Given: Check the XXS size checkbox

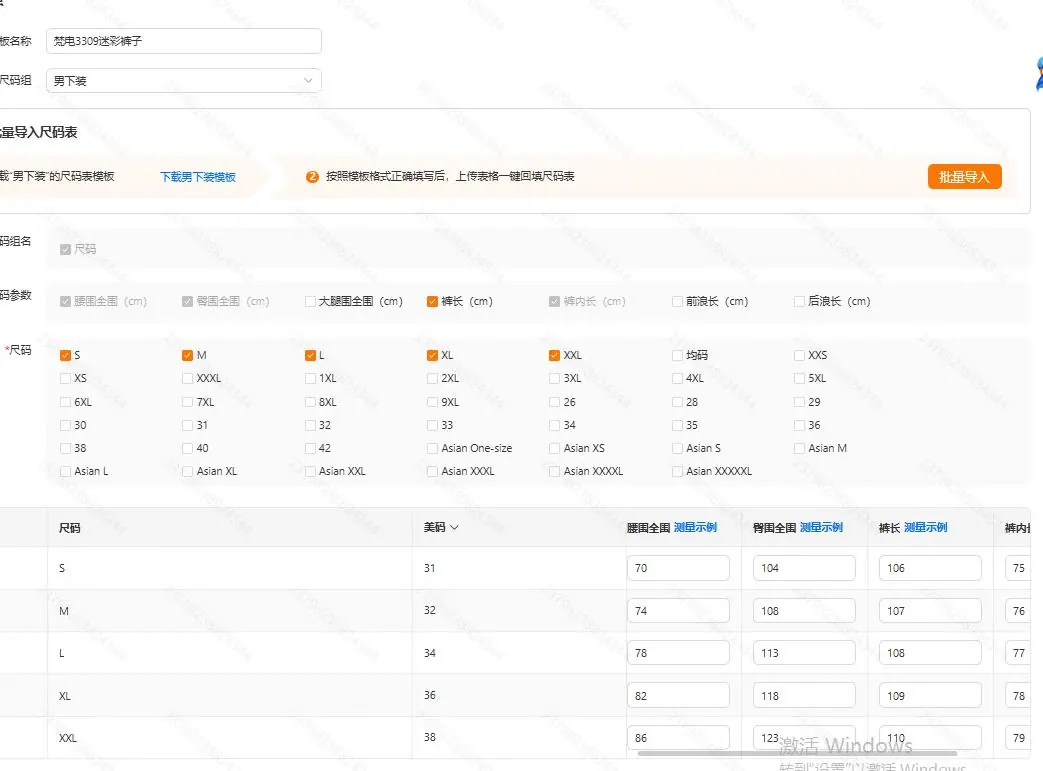Looking at the screenshot, I should 800,355.
